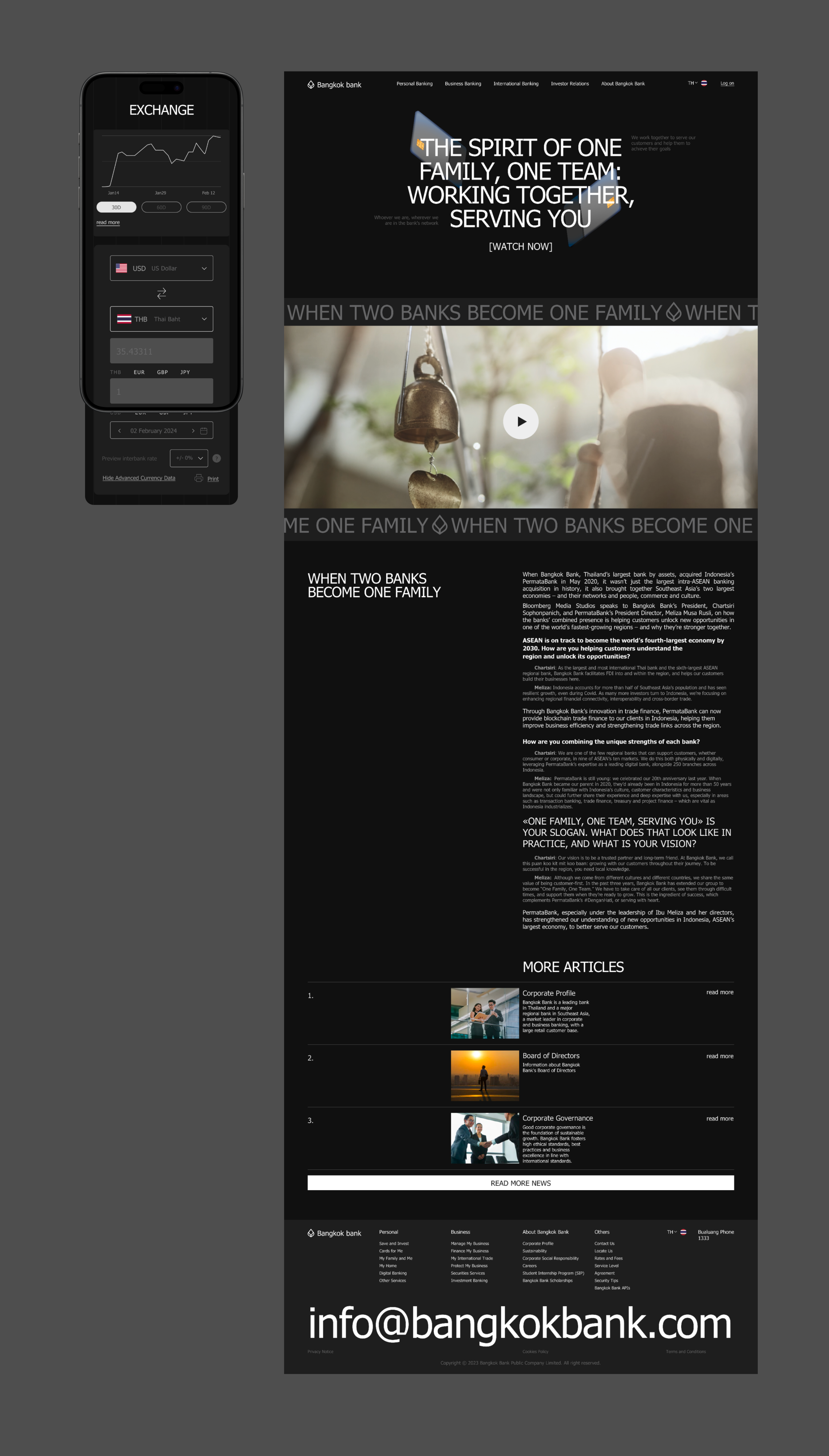Image resolution: width=829 pixels, height=1456 pixels.
Task: Advance to next date with right arrow
Action: pos(193,431)
